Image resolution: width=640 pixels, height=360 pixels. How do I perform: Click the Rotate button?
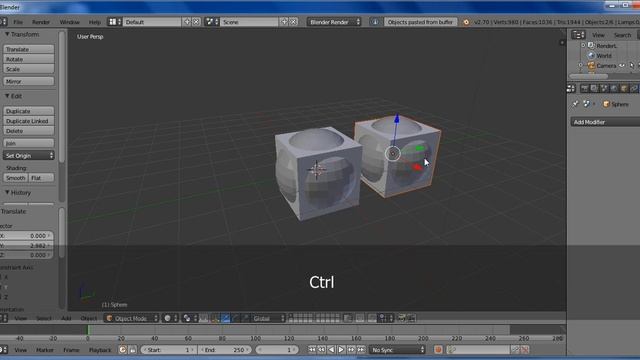click(x=29, y=59)
